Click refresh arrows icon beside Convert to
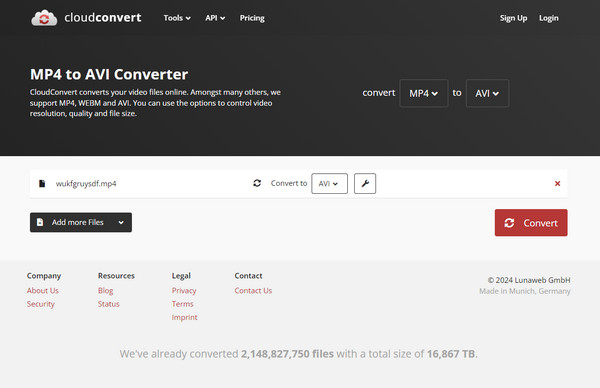 point(257,183)
